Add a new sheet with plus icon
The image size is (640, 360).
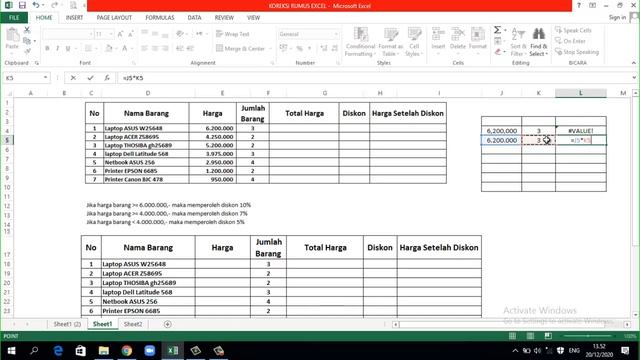pos(167,324)
